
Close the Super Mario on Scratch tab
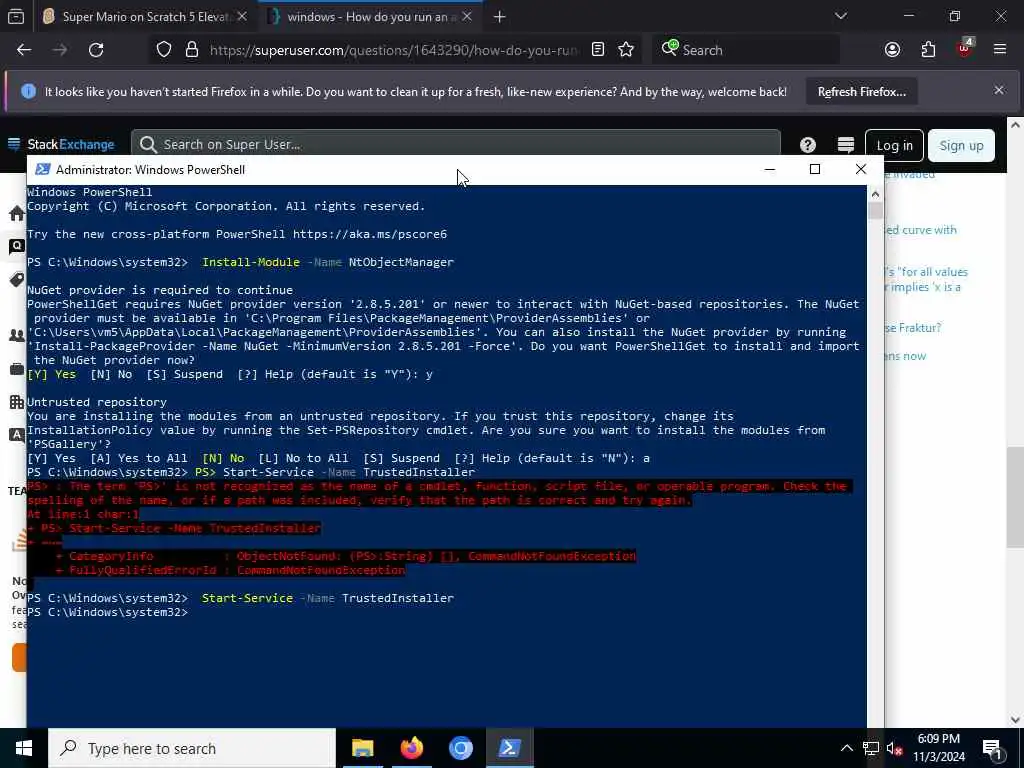pos(242,17)
